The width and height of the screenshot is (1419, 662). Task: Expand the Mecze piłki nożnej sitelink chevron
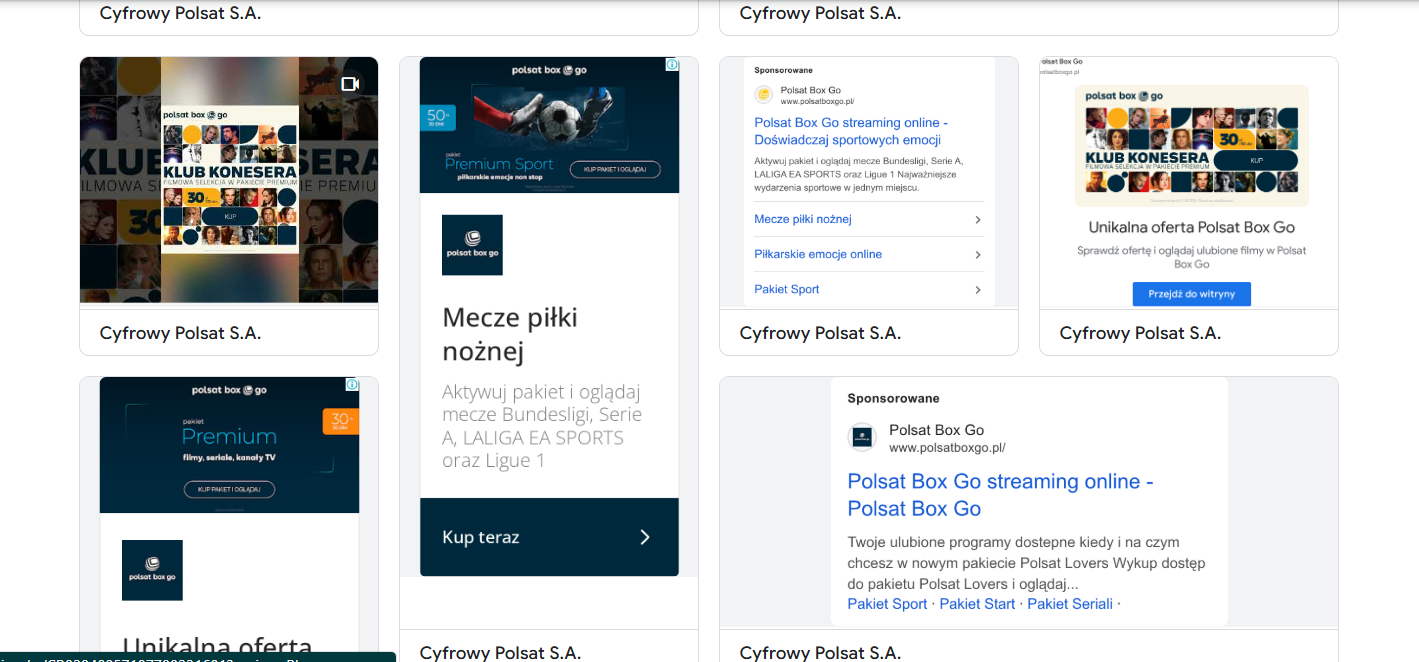(x=977, y=220)
